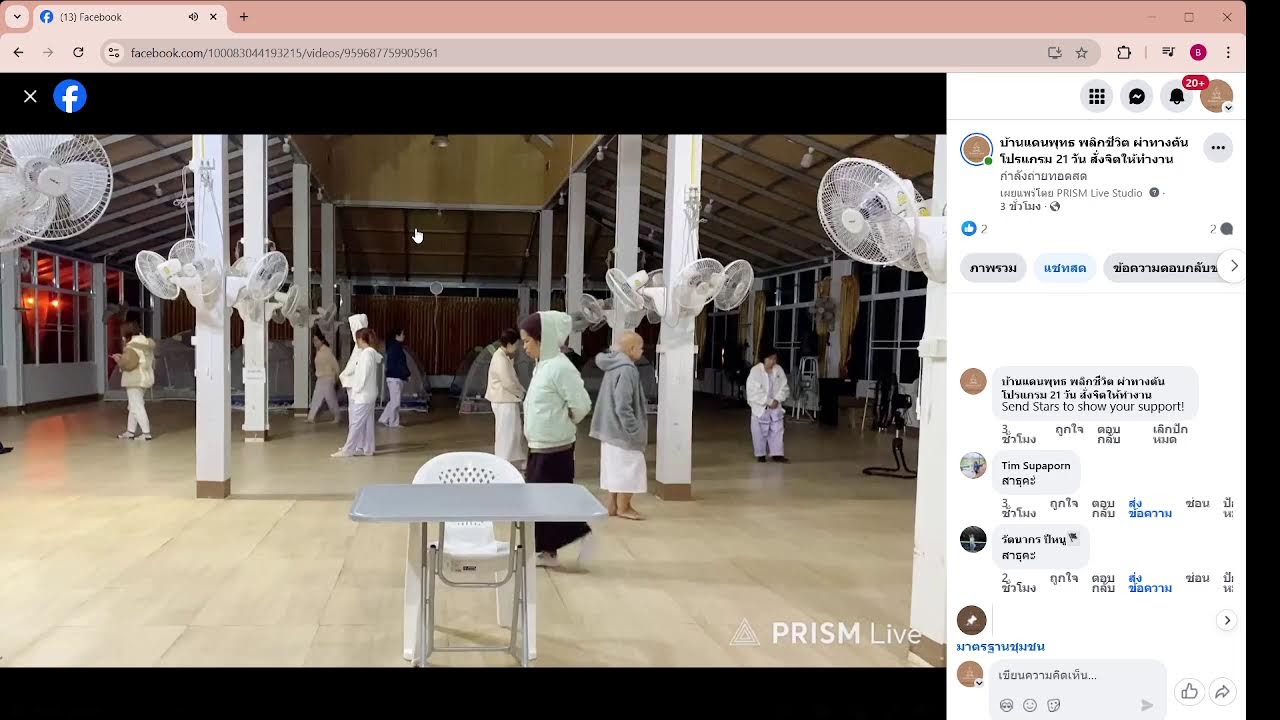
Task: Switch to the ภาพรวม tab
Action: point(993,268)
